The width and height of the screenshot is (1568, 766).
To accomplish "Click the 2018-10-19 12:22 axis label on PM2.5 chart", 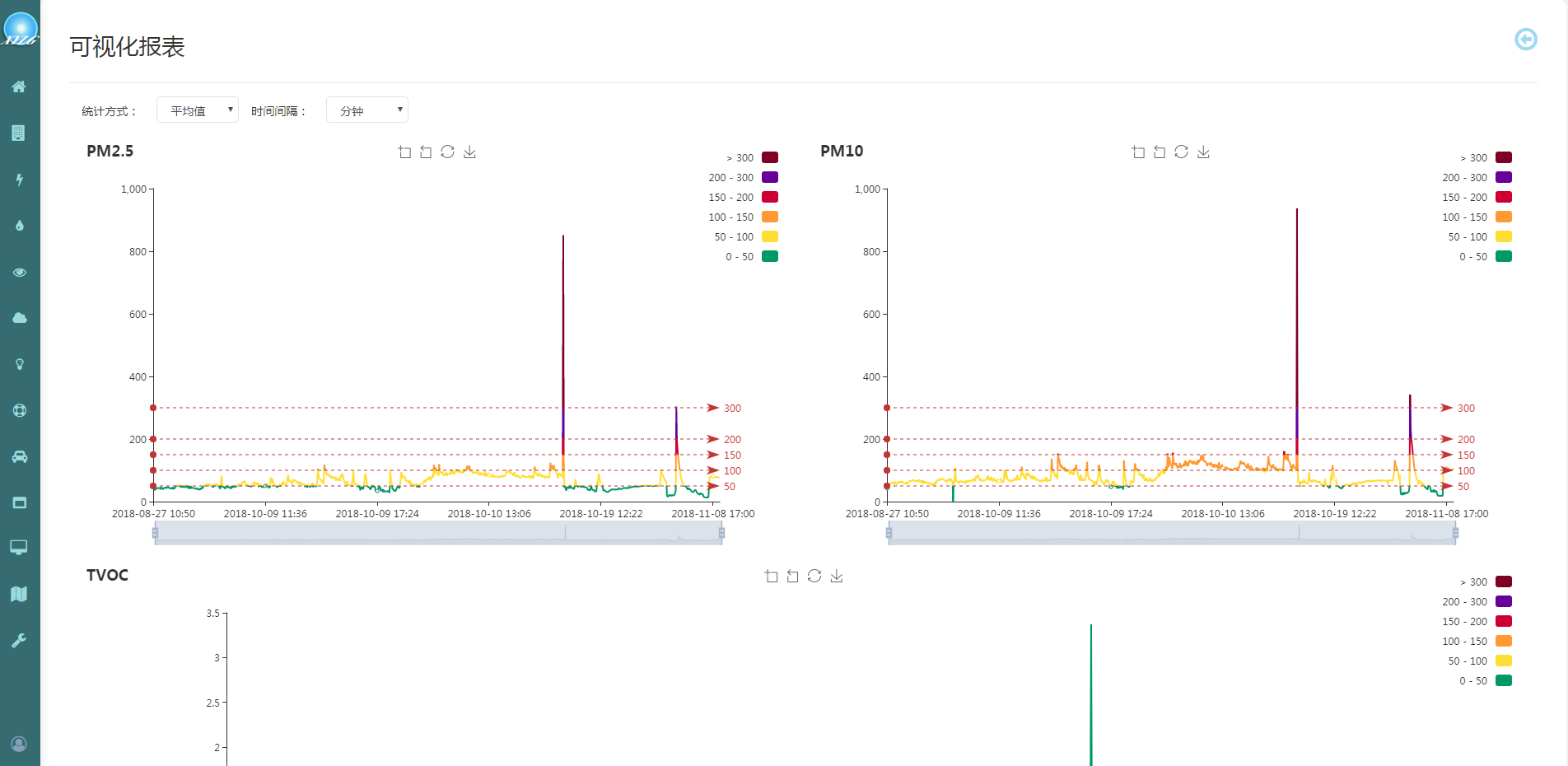I will click(601, 514).
